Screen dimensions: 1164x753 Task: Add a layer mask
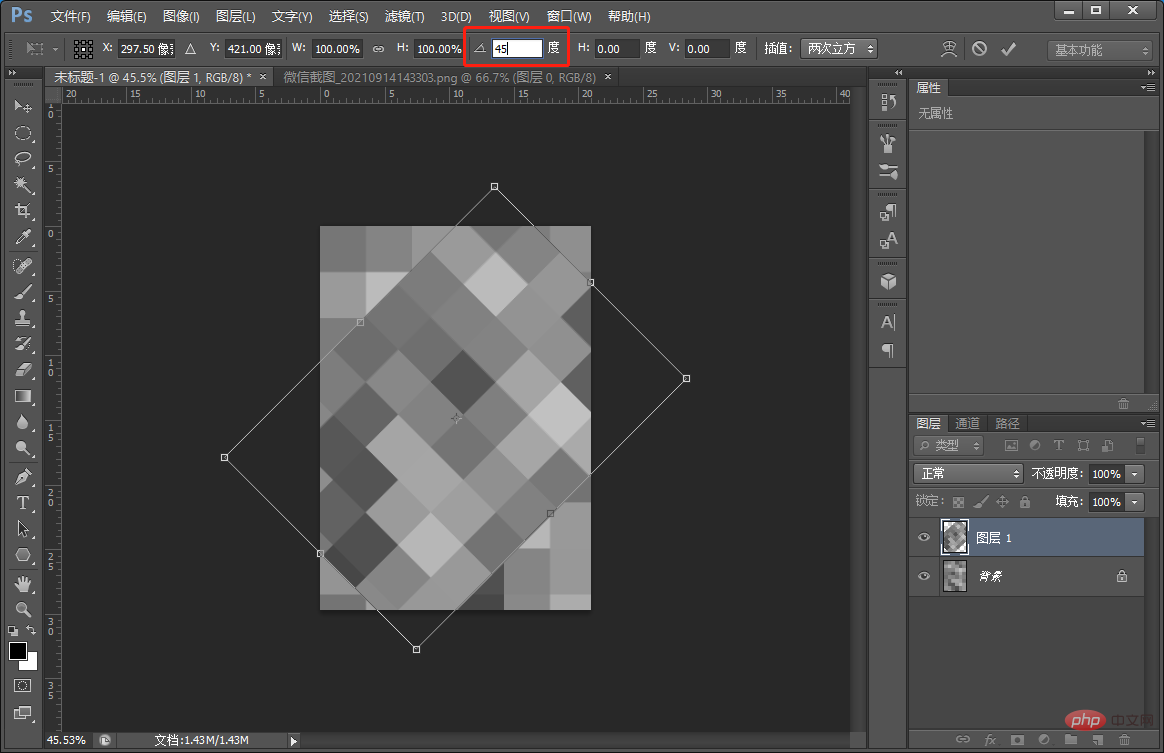(1017, 740)
